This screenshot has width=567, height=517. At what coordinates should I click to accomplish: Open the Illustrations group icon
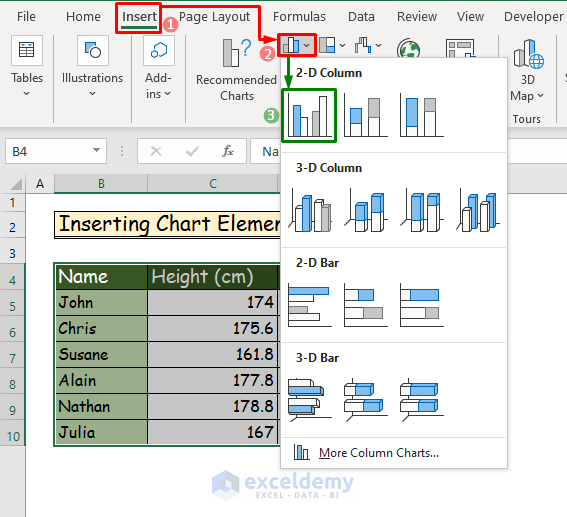pyautogui.click(x=93, y=50)
